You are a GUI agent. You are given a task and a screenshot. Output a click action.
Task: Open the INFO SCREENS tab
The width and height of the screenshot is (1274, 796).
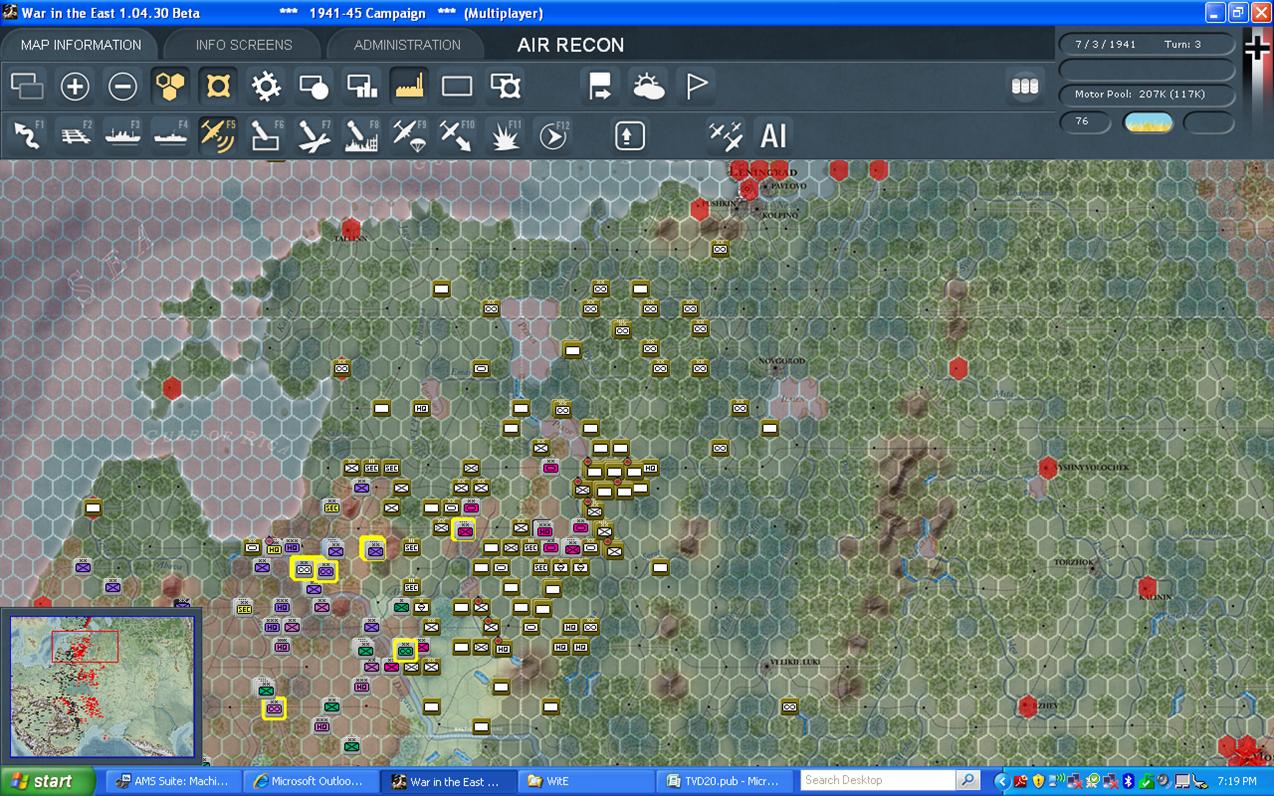(x=244, y=45)
